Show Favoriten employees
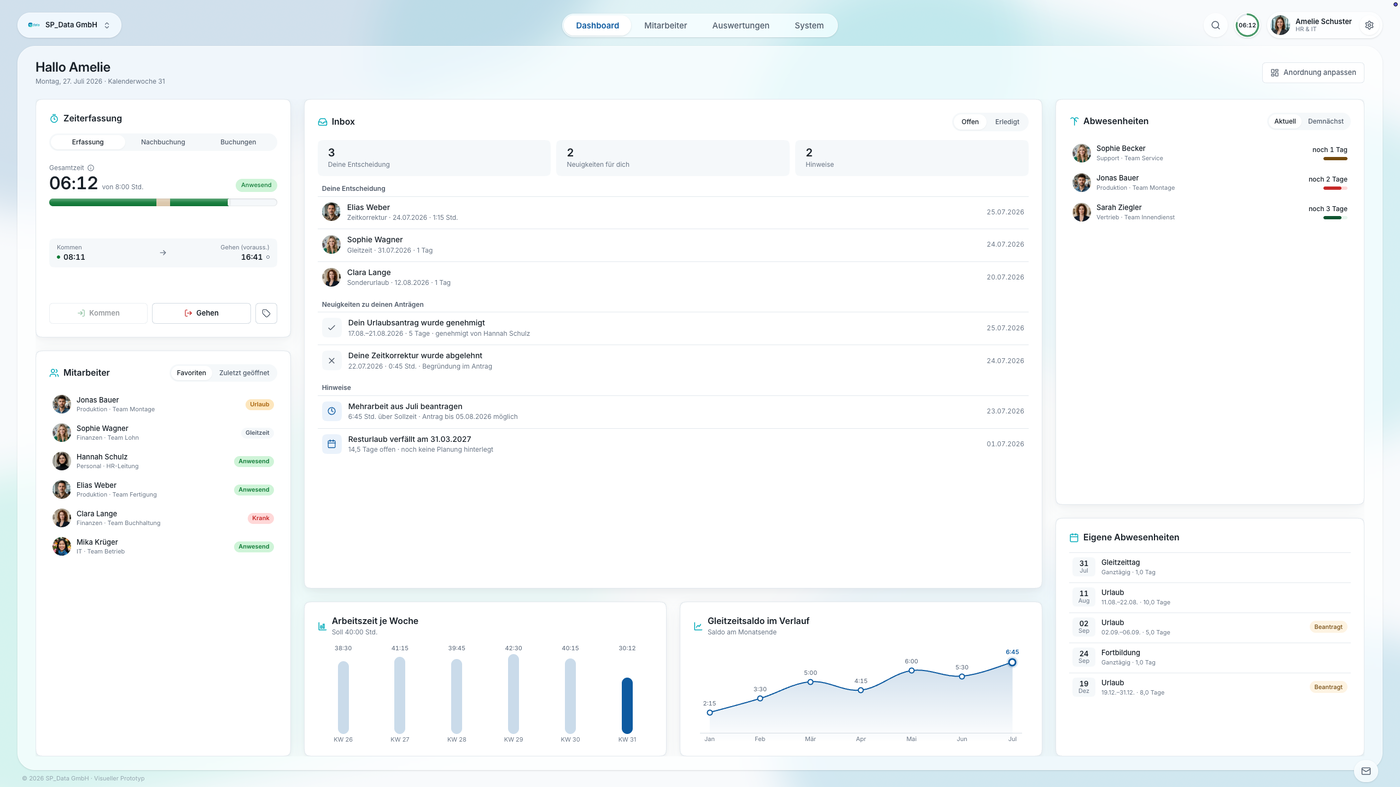The height and width of the screenshot is (787, 1400). click(191, 373)
